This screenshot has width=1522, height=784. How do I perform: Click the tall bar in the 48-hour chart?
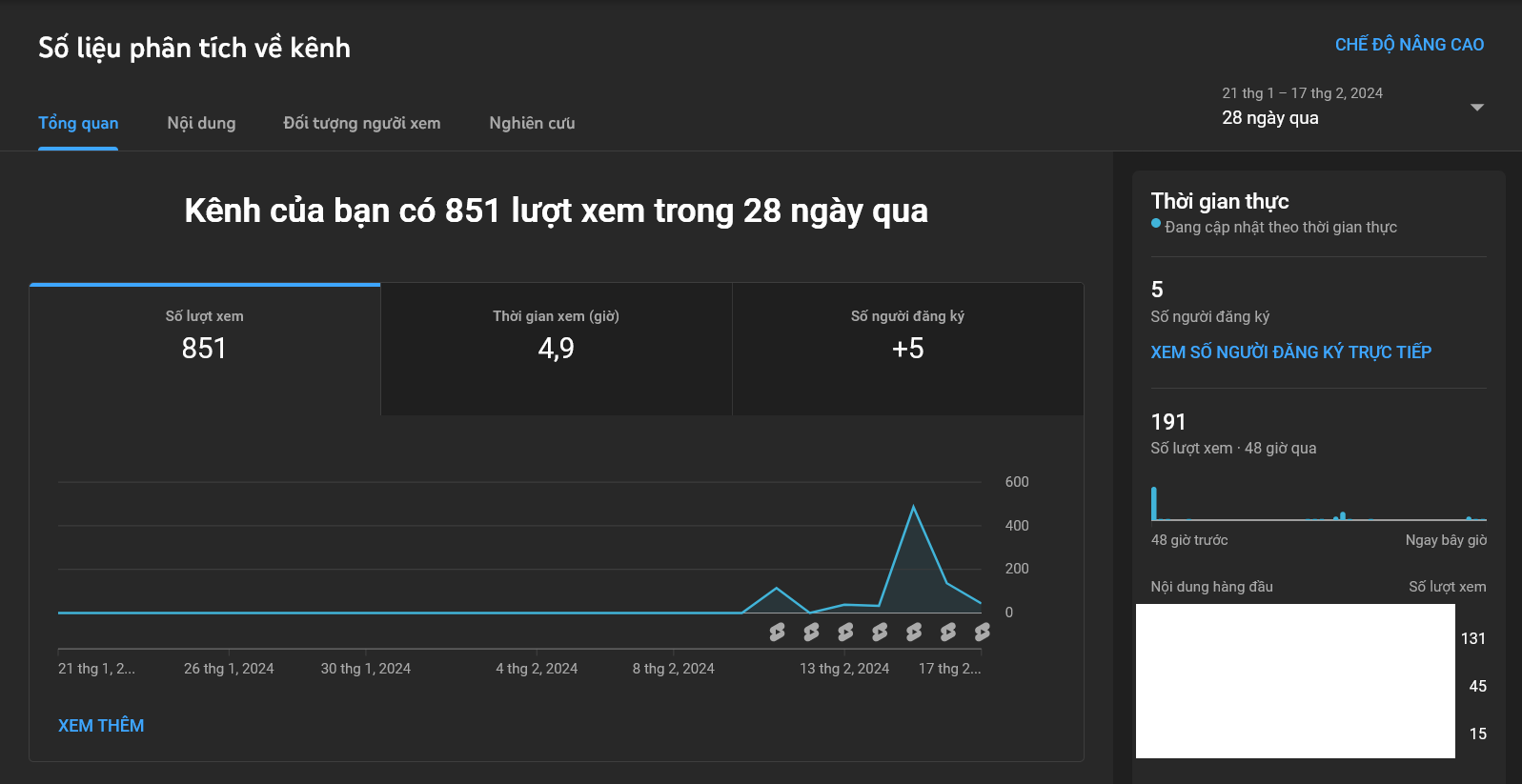coord(1154,503)
